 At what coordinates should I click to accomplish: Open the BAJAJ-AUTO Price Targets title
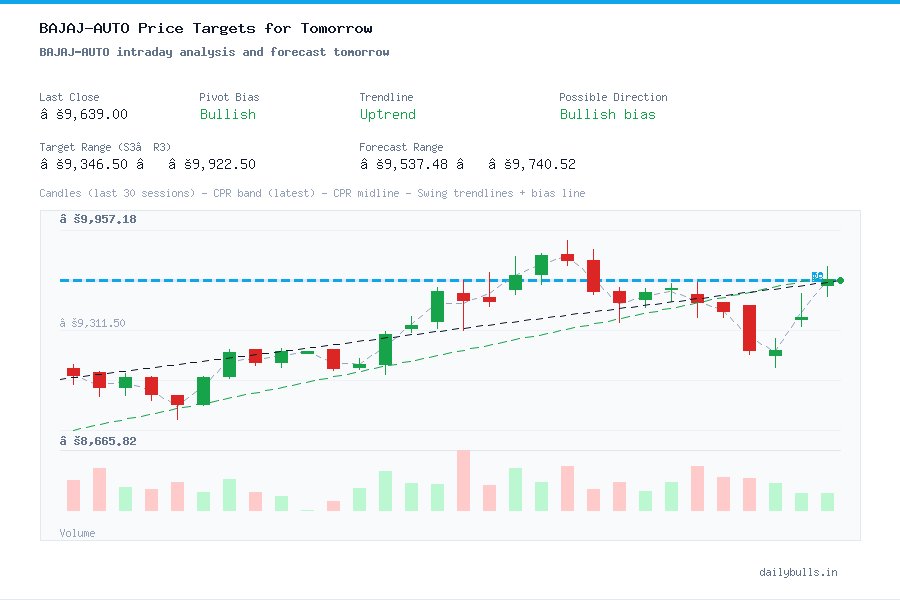click(x=200, y=28)
